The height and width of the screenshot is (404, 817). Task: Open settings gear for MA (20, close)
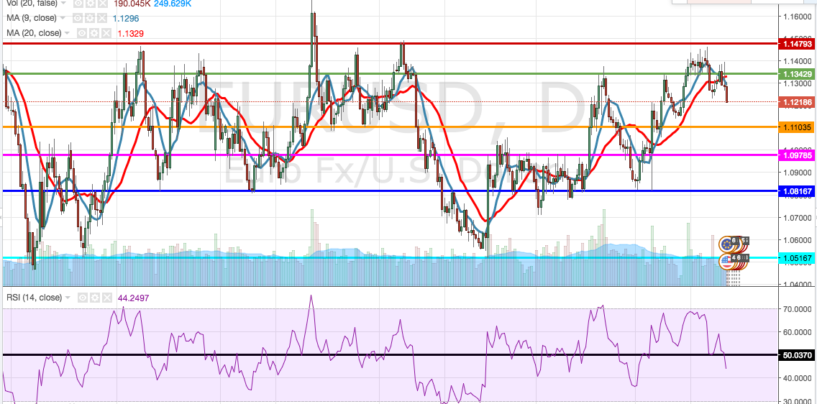pyautogui.click(x=94, y=33)
